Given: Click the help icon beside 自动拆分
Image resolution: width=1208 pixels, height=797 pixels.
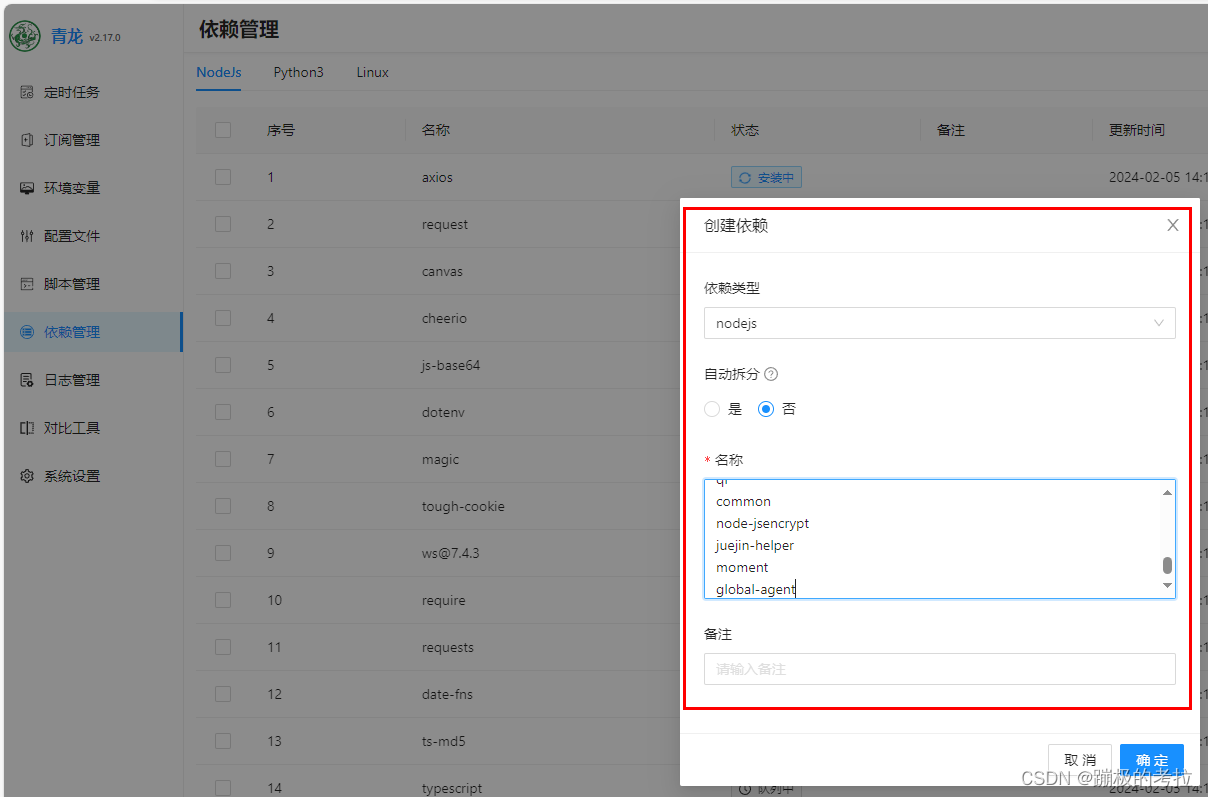Looking at the screenshot, I should [x=770, y=374].
